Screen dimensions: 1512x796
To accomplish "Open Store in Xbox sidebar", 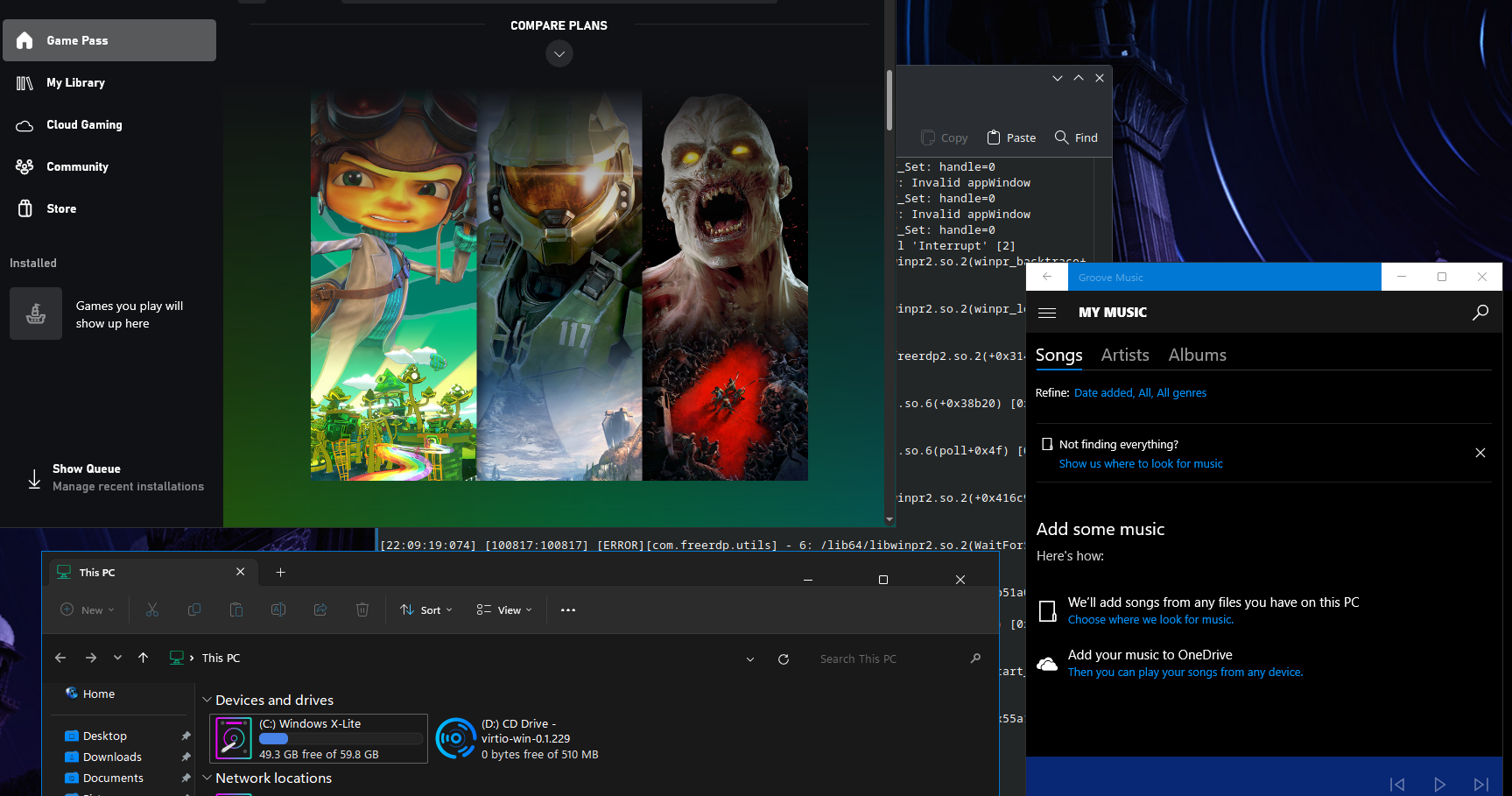I will (x=109, y=208).
